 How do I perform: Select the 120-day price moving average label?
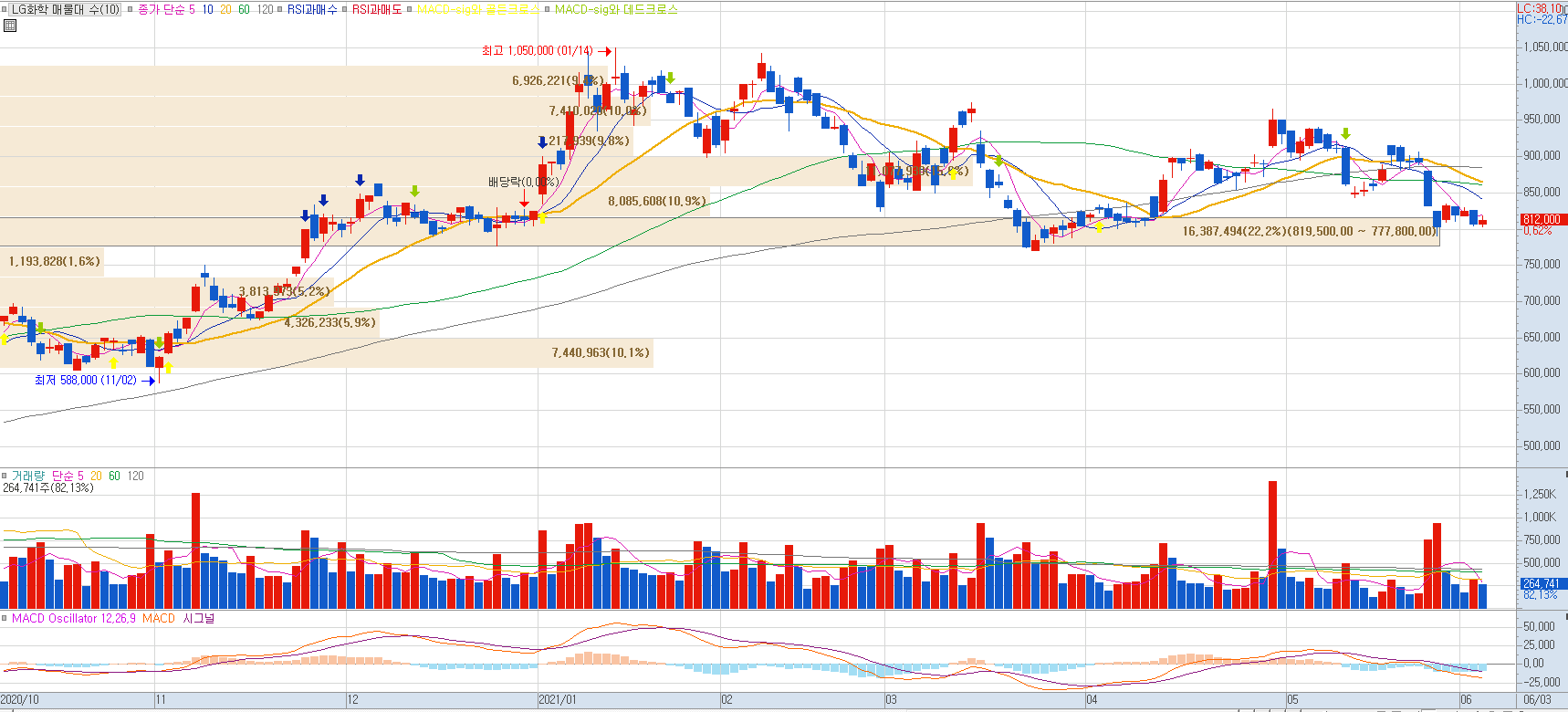(265, 9)
